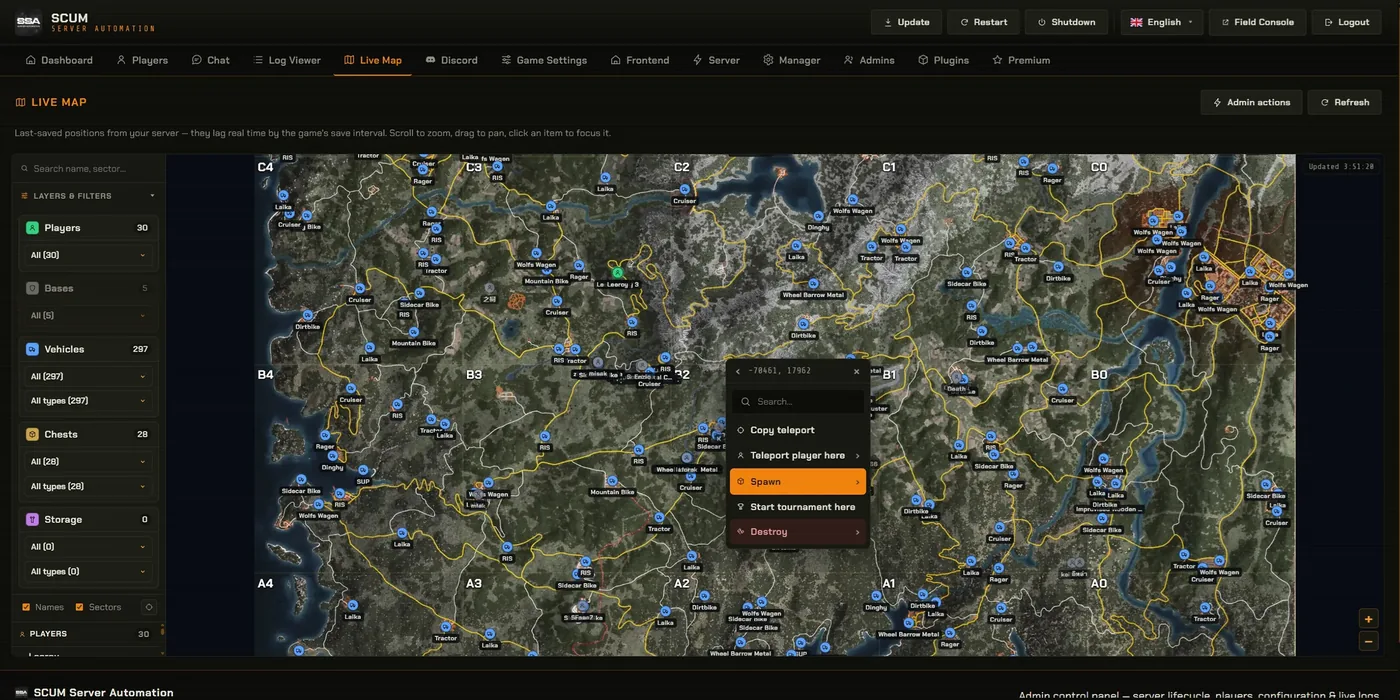This screenshot has height=700, width=1400.
Task: Toggle the Names checkbox
Action: 26,607
